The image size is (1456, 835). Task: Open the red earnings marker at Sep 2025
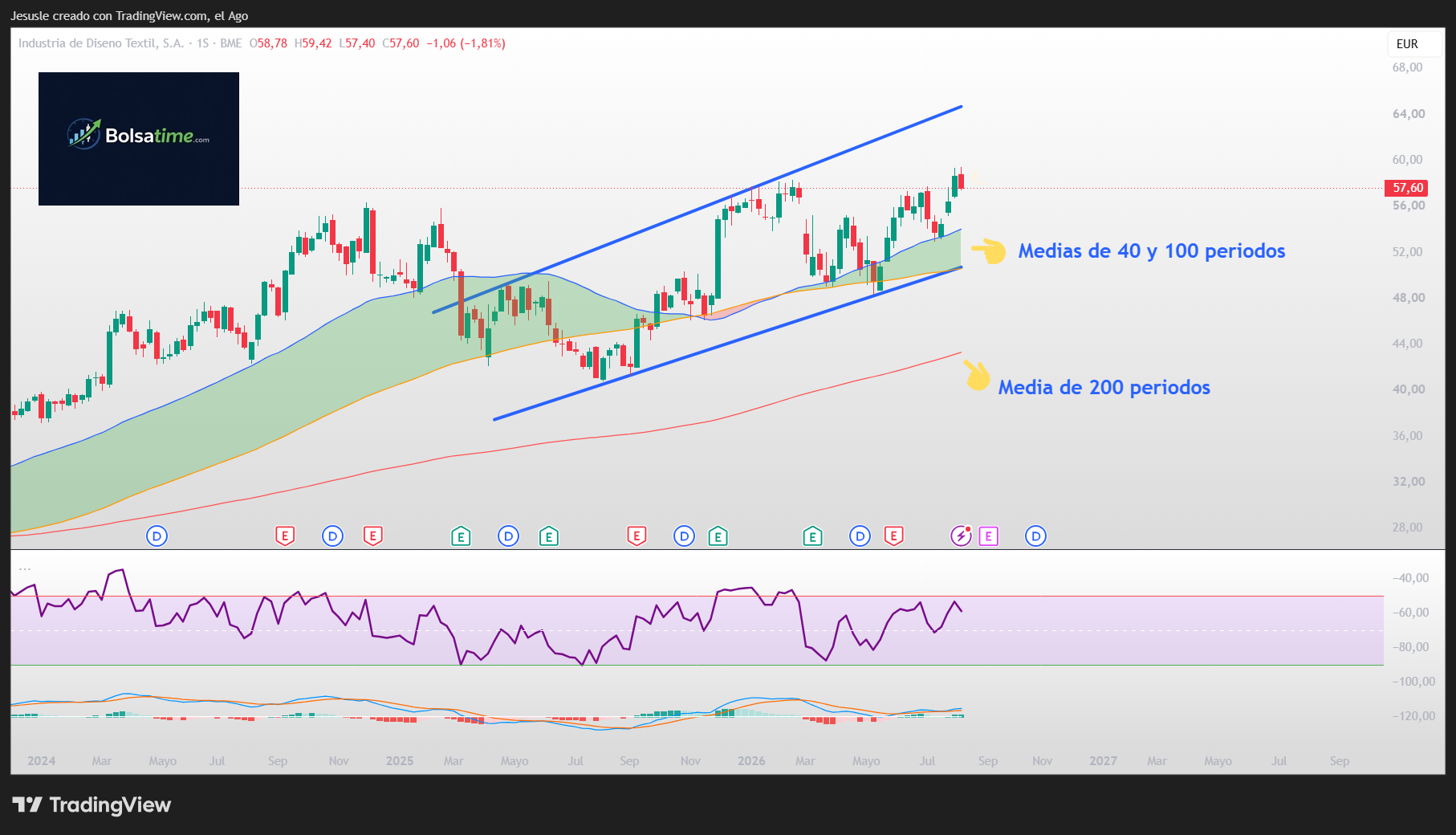(x=636, y=536)
